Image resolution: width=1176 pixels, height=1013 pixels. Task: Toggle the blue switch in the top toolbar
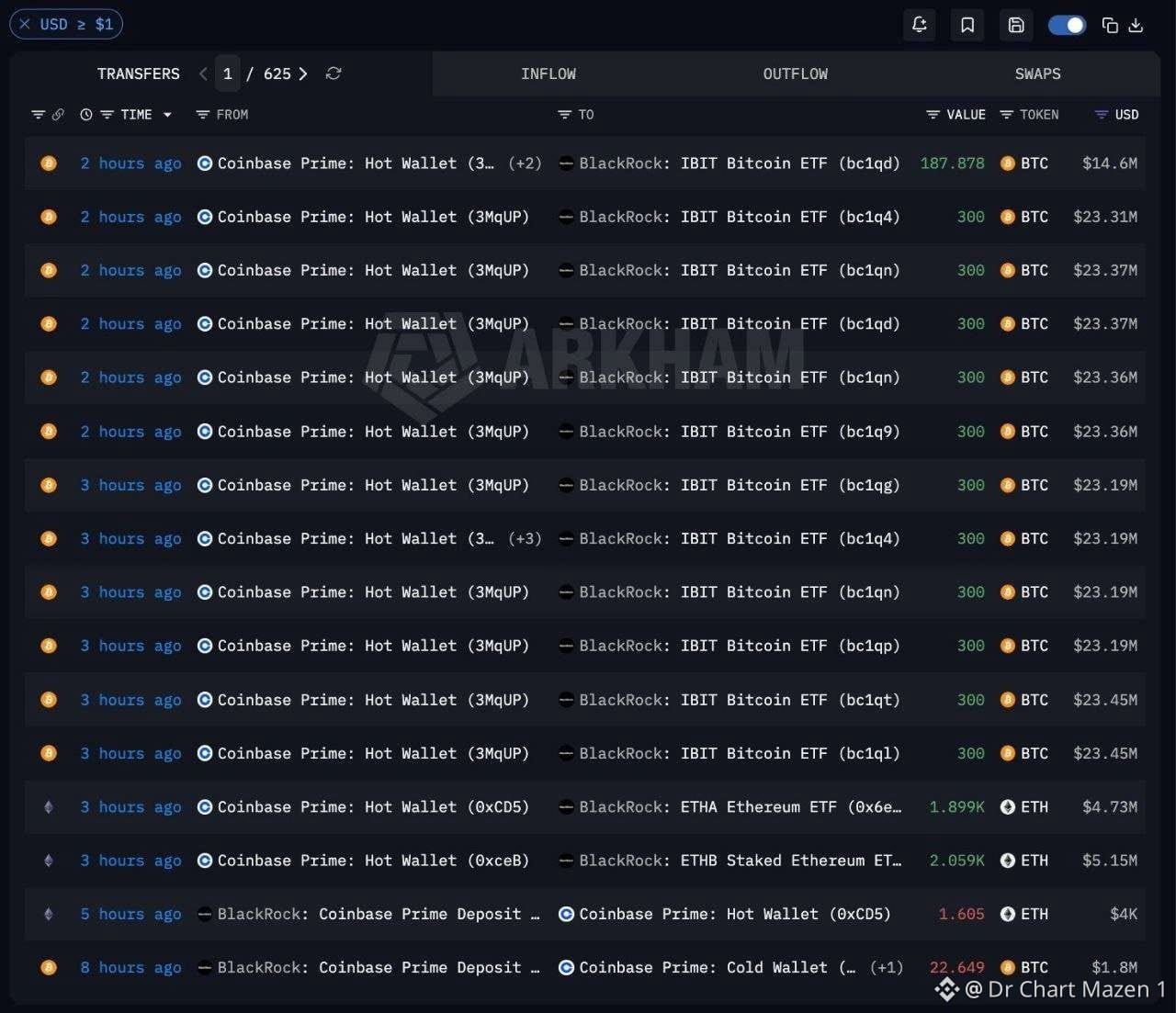[x=1067, y=25]
